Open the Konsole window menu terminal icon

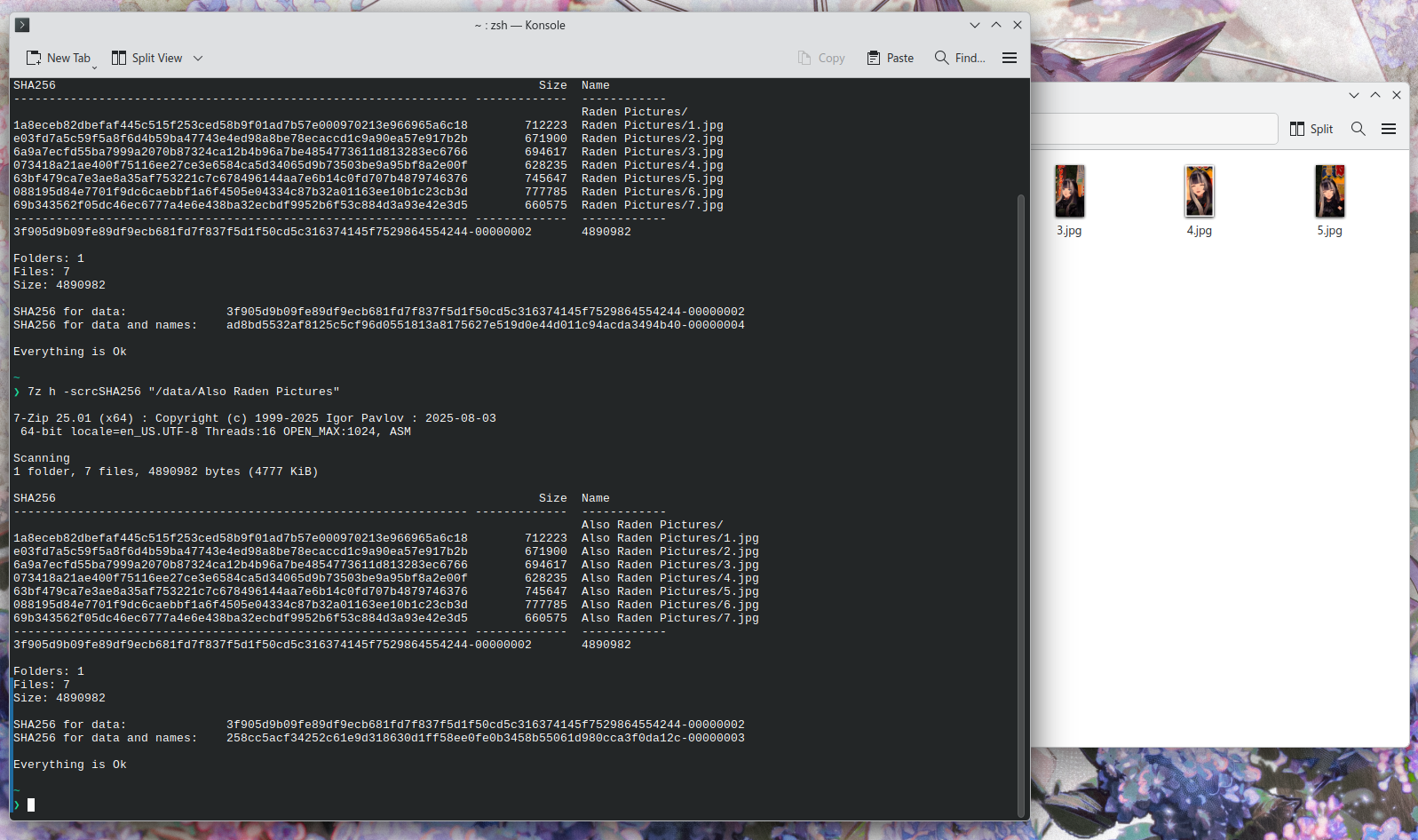[23, 25]
